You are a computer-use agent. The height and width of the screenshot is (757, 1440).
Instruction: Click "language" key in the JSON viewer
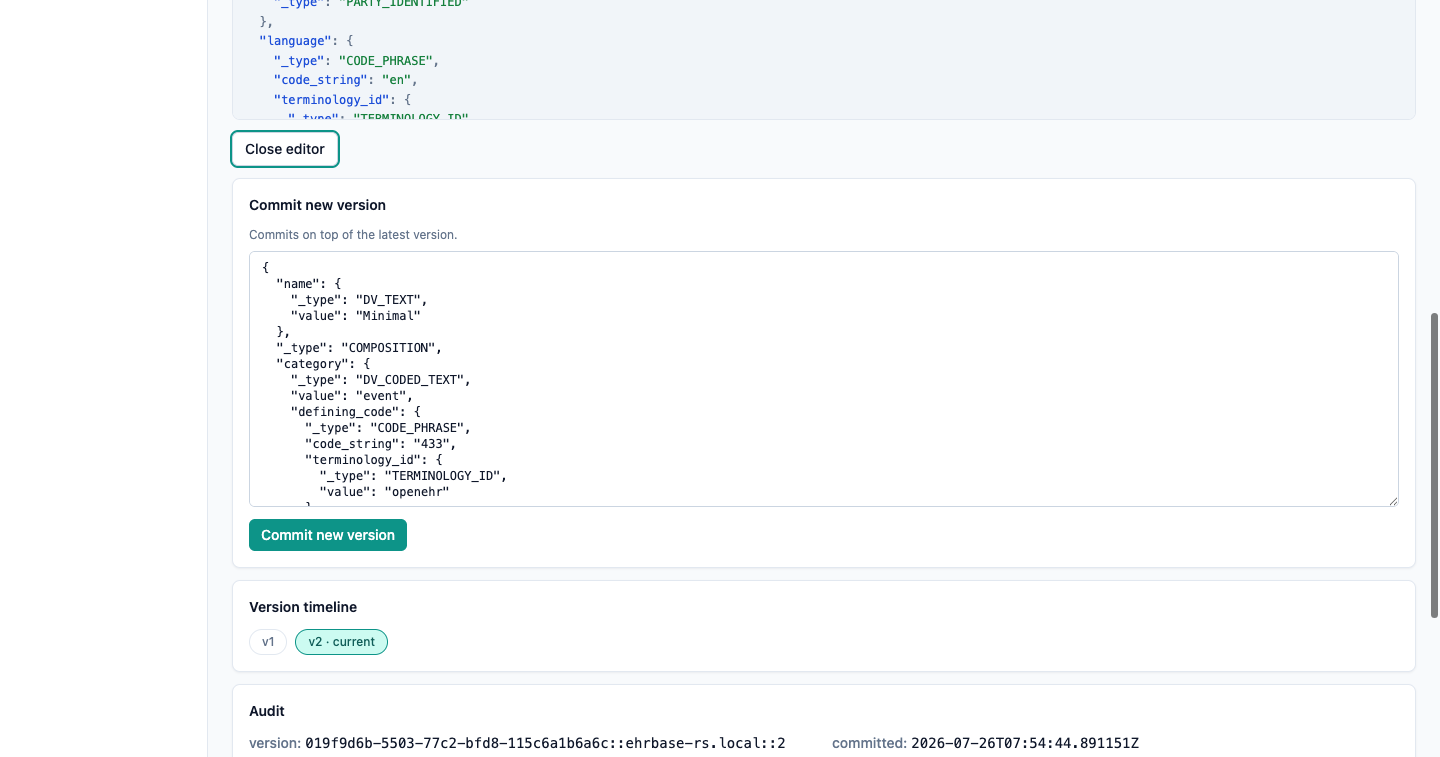click(295, 41)
